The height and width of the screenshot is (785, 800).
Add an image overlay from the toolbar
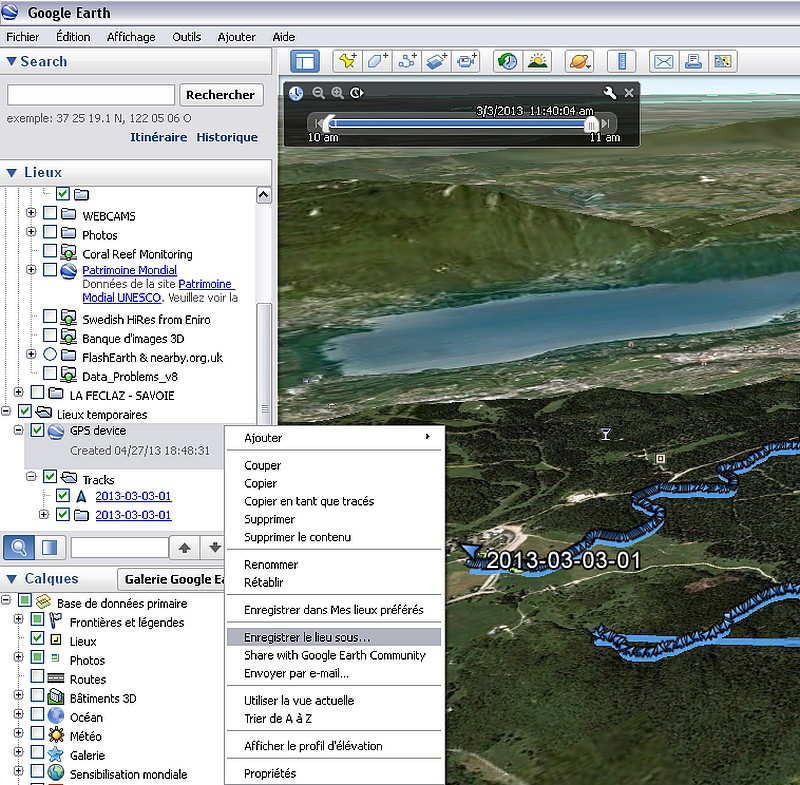437,62
